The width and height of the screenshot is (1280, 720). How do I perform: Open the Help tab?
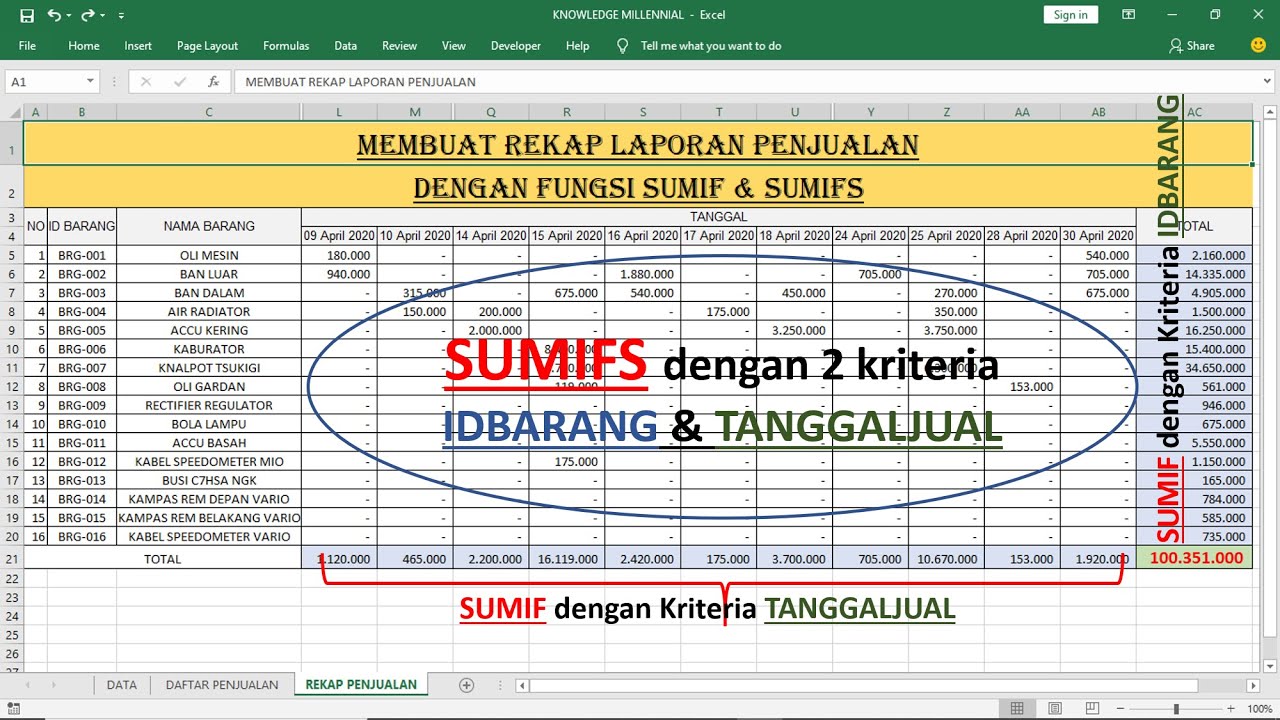577,46
